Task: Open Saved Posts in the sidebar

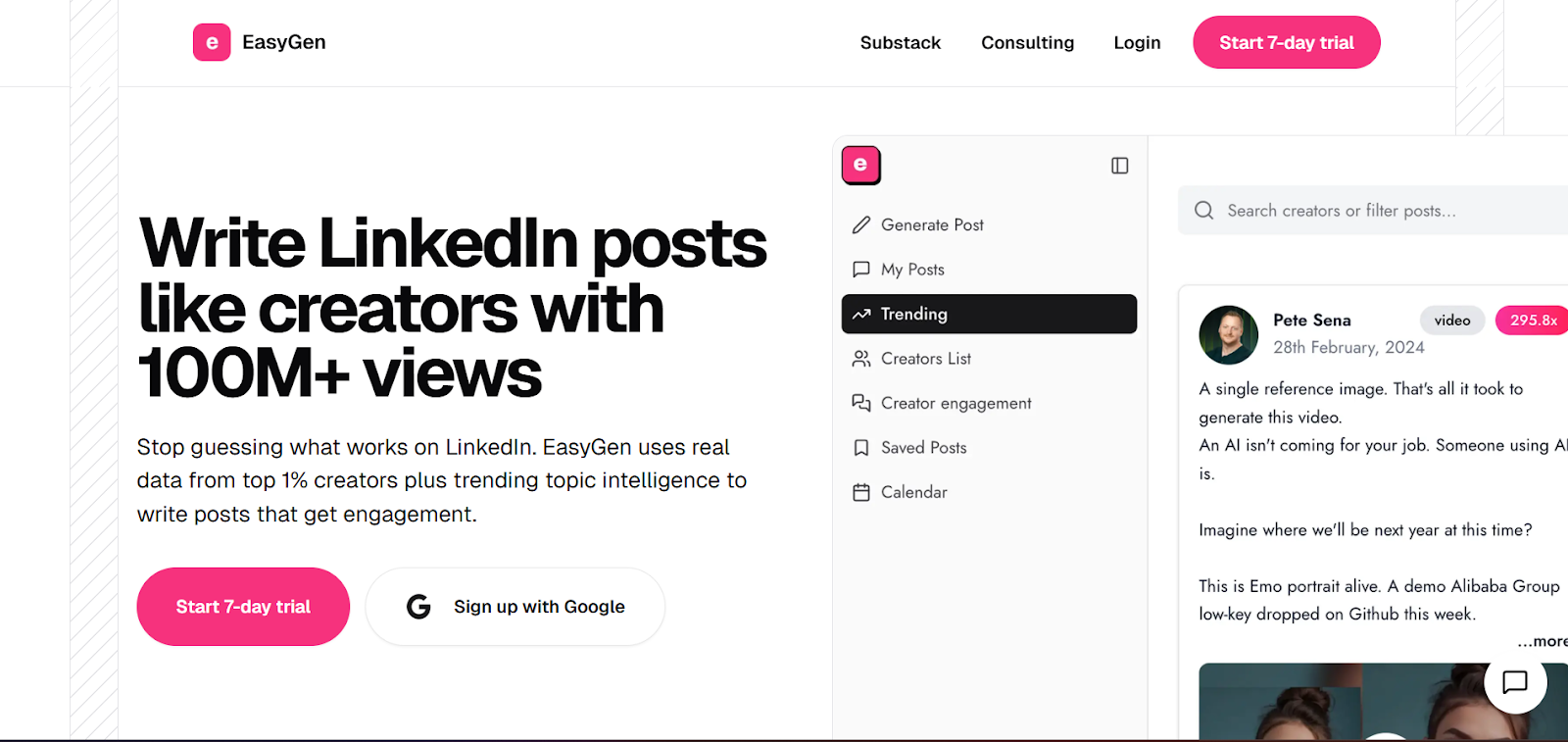Action: 989,448
